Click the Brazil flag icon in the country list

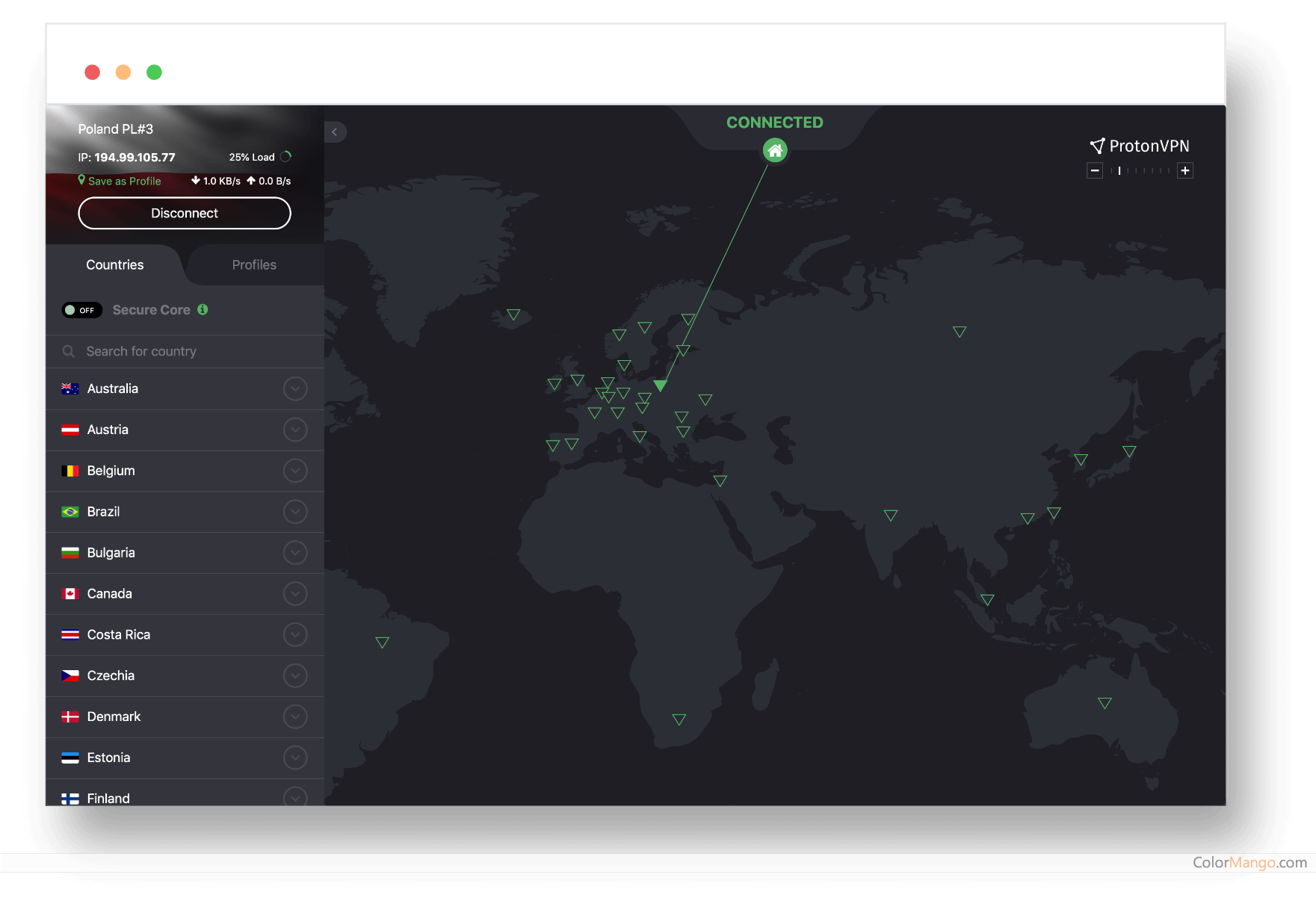click(x=70, y=512)
